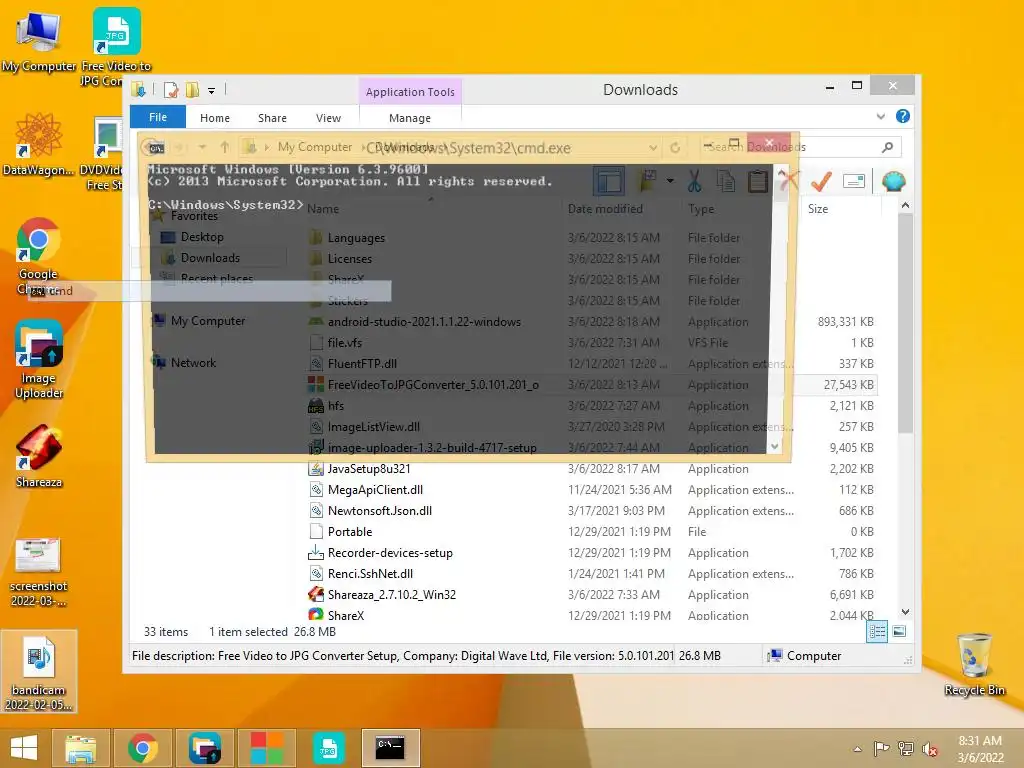1024x768 pixels.
Task: Sort files by the Size column
Action: 818,209
